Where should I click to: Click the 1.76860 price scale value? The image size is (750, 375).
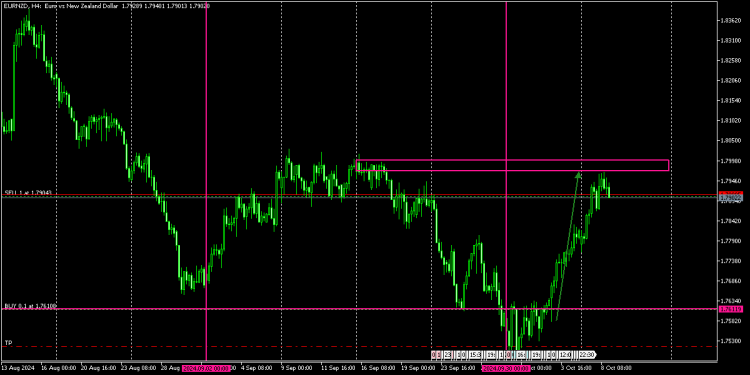click(x=731, y=281)
